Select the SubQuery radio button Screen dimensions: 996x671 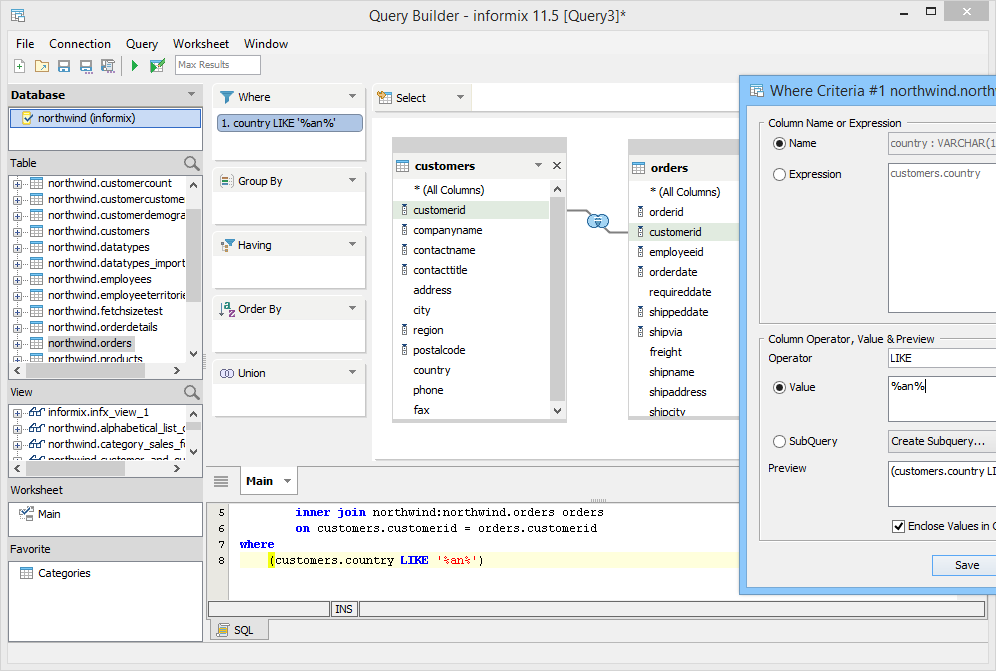coord(780,441)
